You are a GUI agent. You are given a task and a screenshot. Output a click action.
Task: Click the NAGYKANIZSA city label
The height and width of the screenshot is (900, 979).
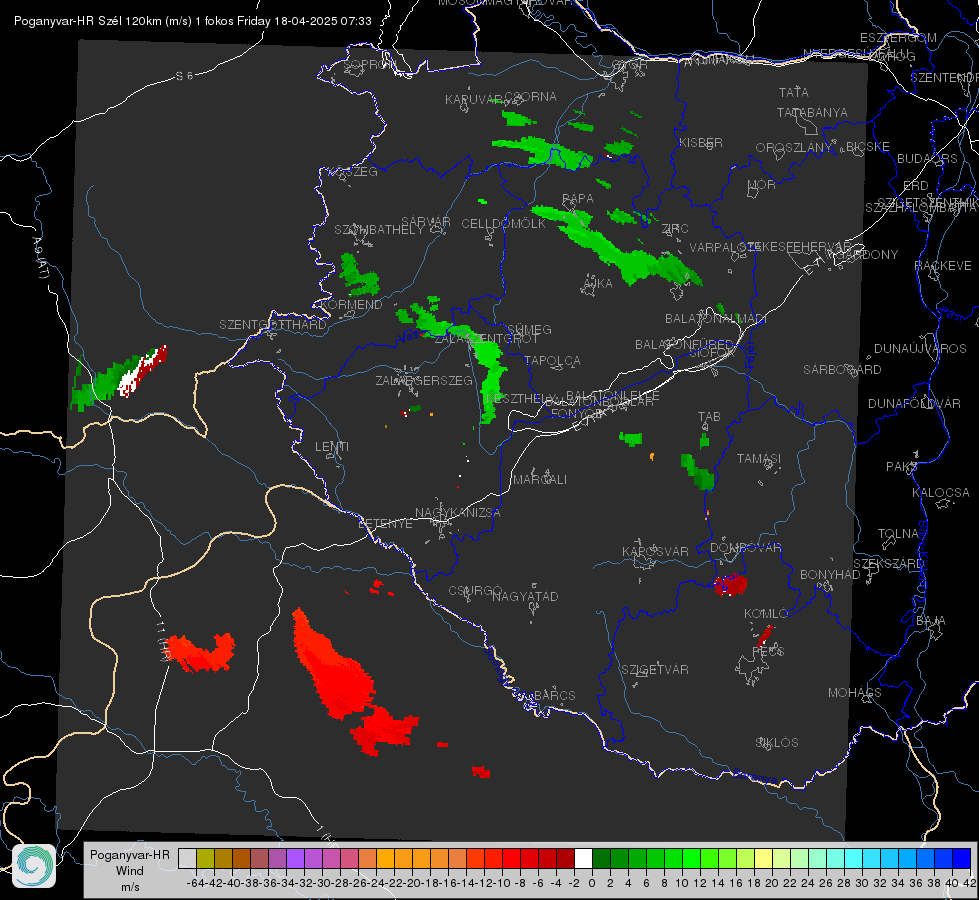(458, 513)
